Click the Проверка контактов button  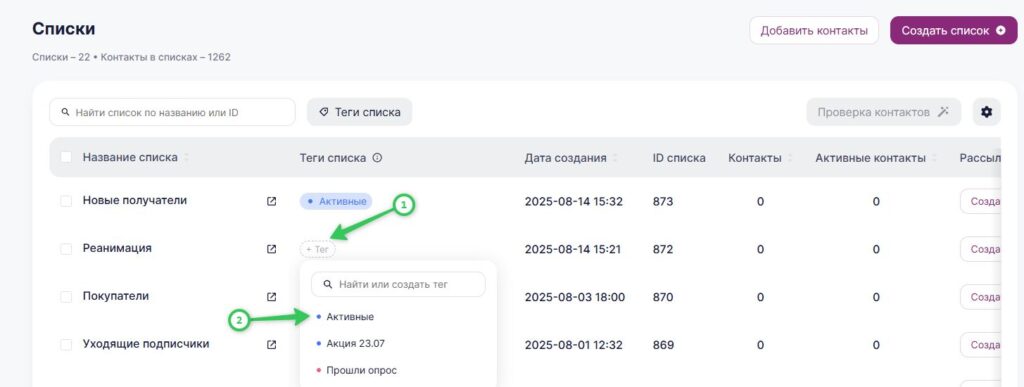click(x=884, y=112)
